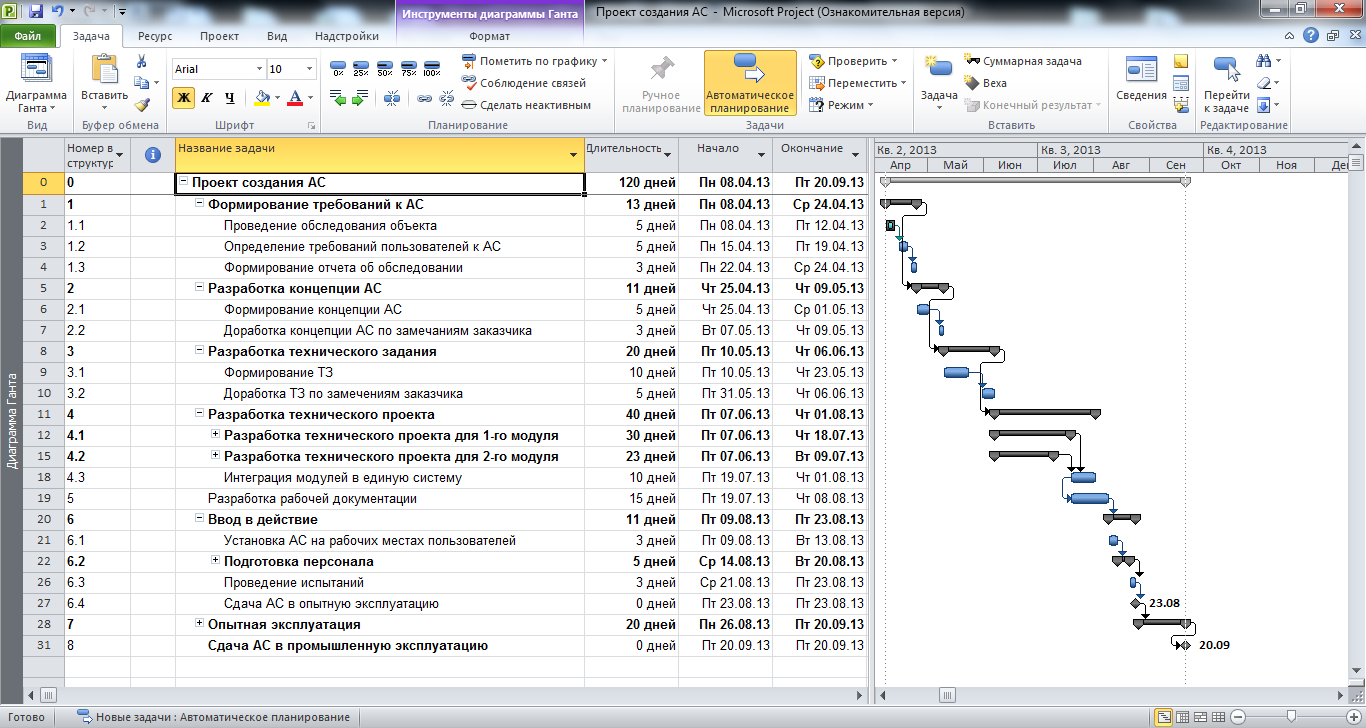Viewport: 1366px width, 728px height.
Task: Select the Format Painter brush icon
Action: [141, 104]
